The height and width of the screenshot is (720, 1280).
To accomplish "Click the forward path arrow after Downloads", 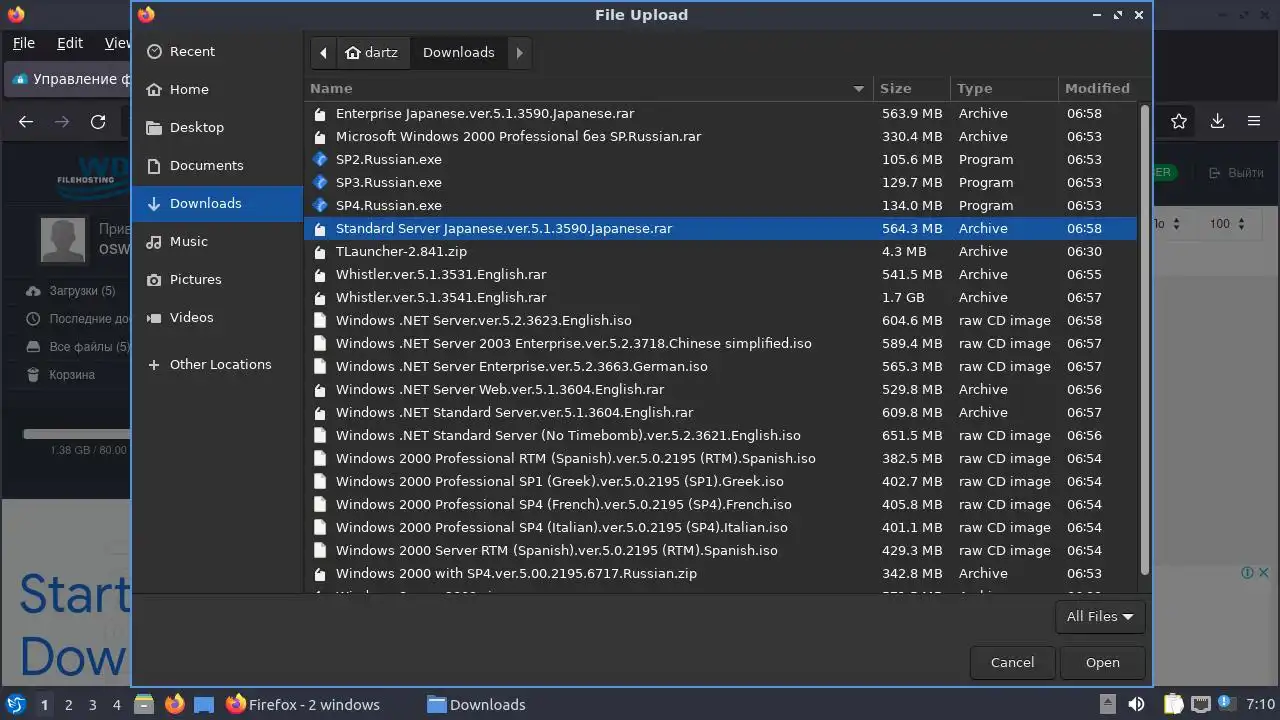I will click(519, 52).
